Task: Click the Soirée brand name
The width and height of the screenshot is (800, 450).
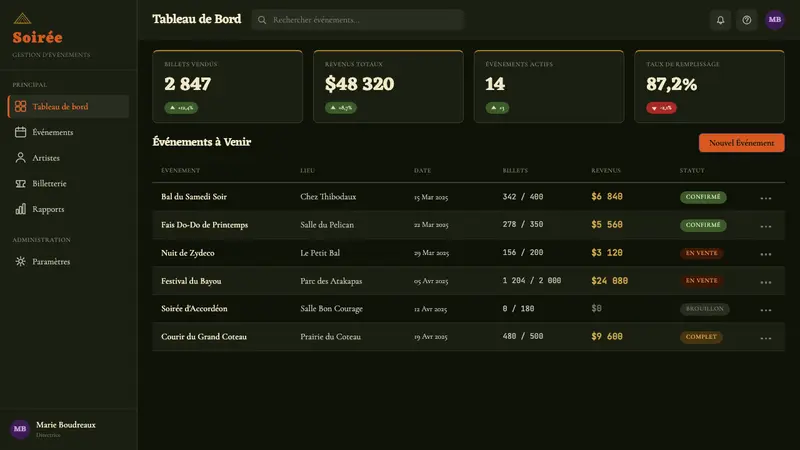Action: point(38,37)
